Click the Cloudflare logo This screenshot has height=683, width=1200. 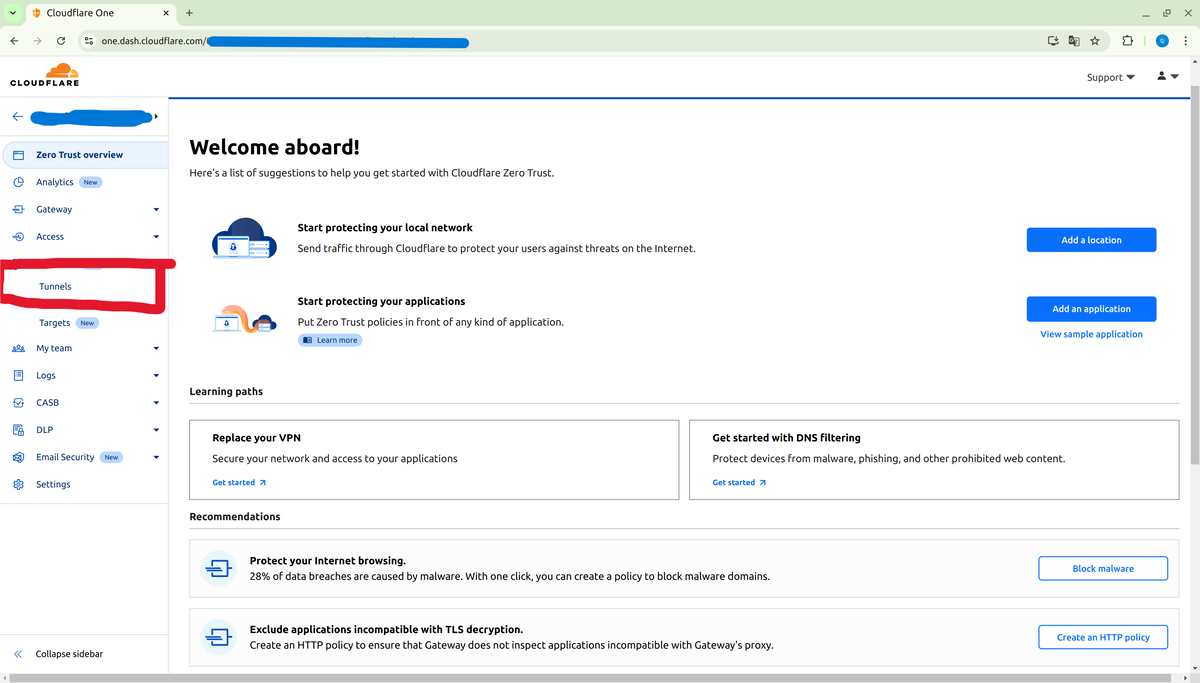(45, 75)
